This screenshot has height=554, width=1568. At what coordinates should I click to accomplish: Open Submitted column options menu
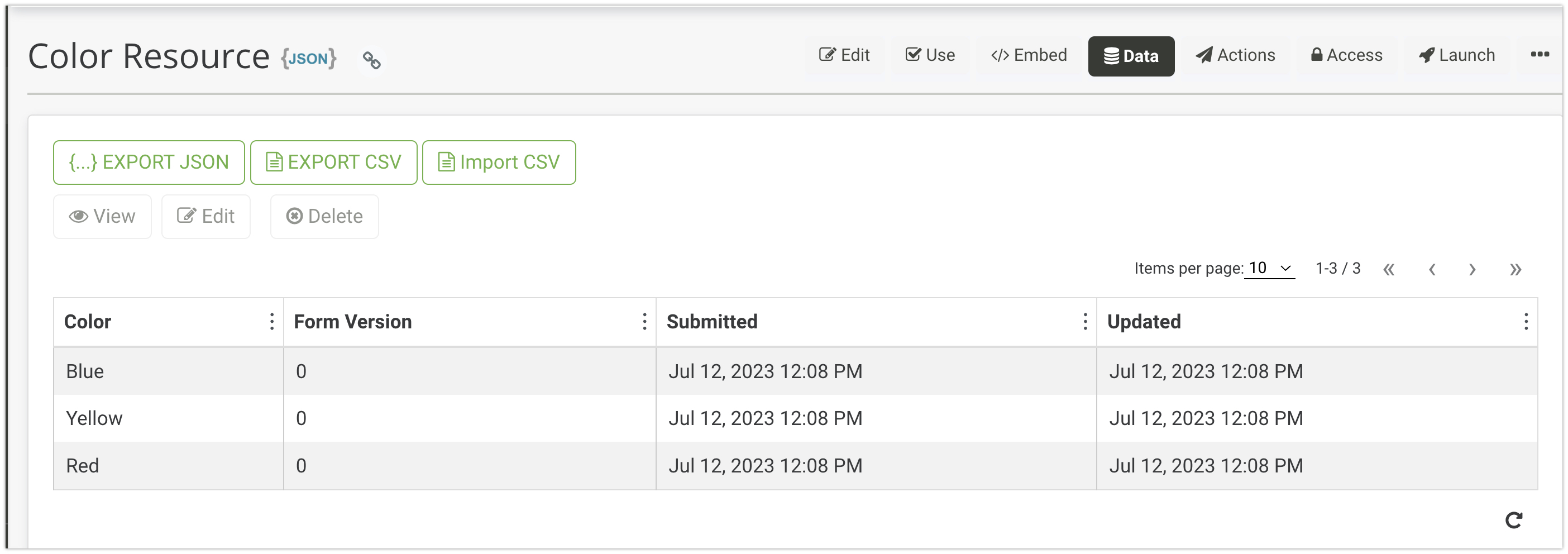point(1084,322)
